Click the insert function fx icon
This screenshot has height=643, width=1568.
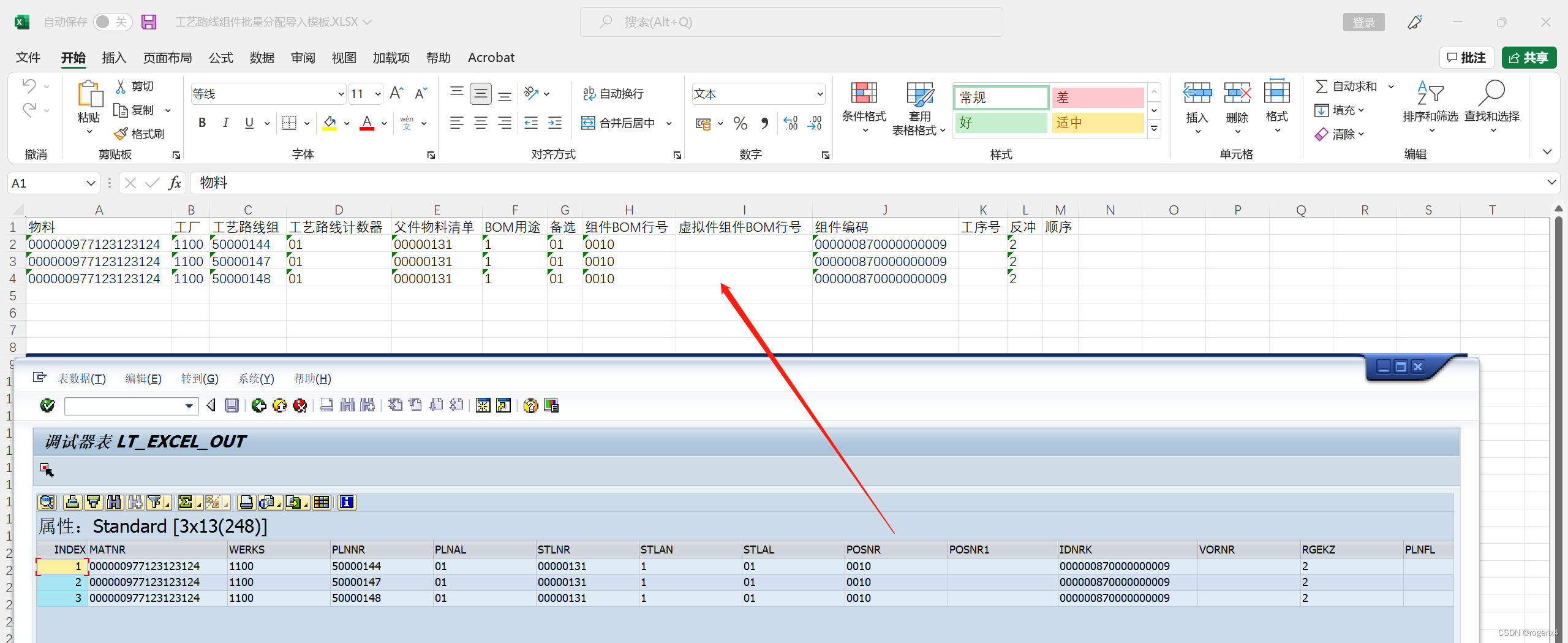(175, 183)
